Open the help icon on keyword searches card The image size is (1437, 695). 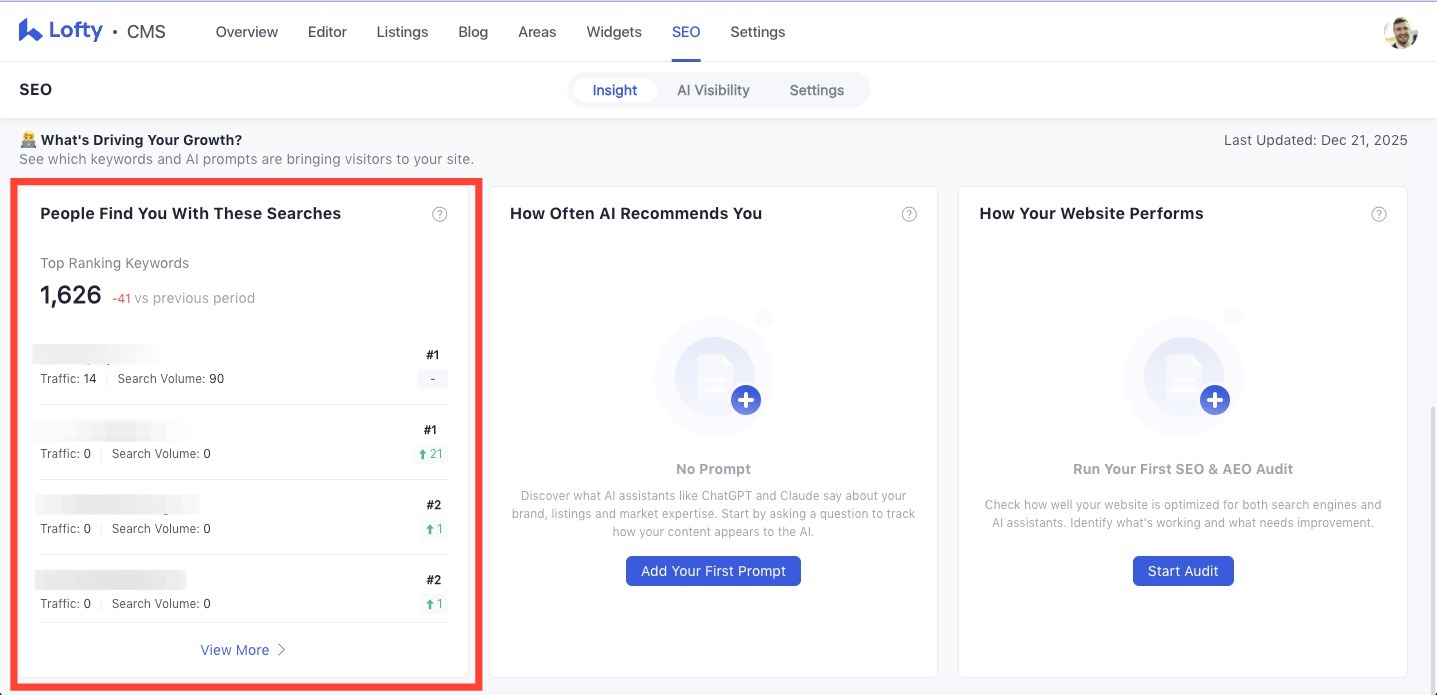coord(439,214)
